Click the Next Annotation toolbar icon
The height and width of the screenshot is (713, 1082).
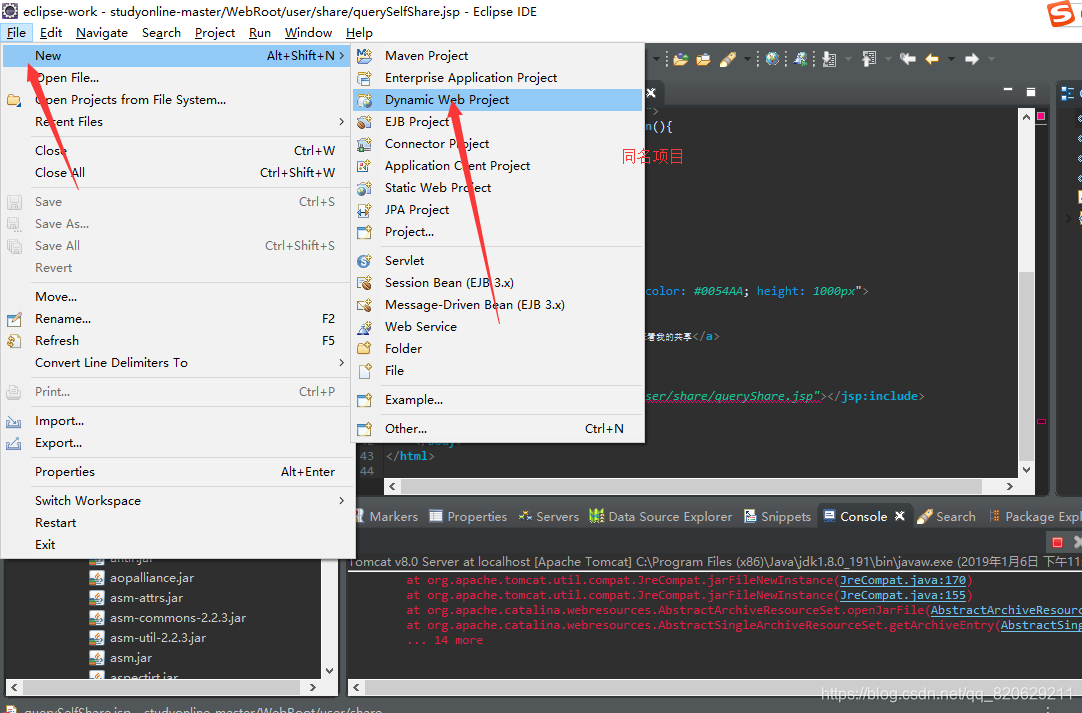coord(829,59)
